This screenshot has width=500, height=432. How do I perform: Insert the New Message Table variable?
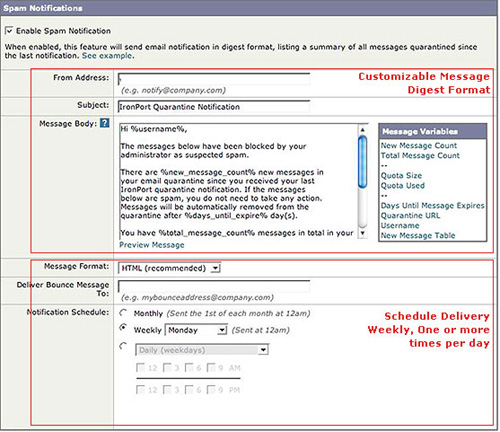[x=418, y=236]
